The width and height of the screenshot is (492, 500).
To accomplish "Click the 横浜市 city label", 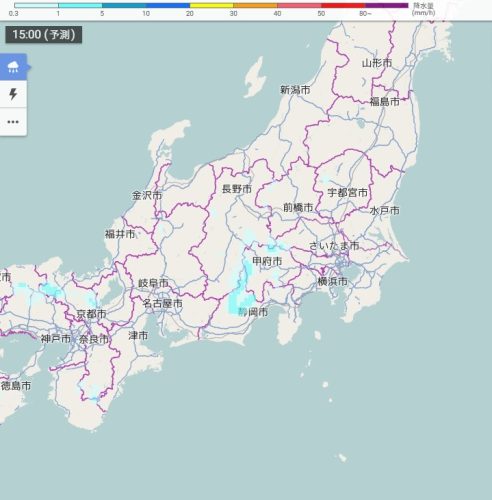I will click(333, 281).
